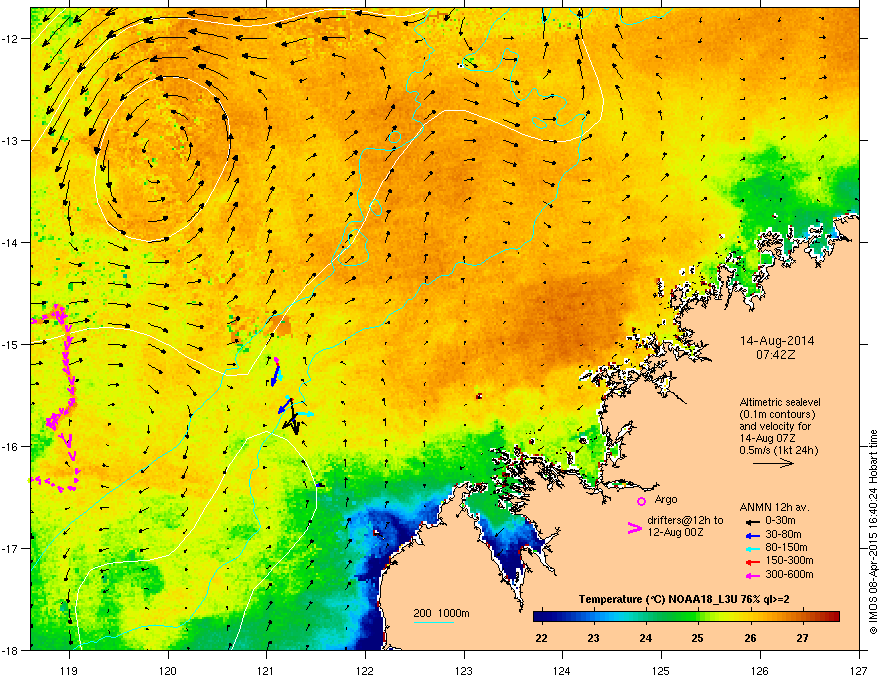Image resolution: width=880 pixels, height=680 pixels.
Task: Click the latitude axis label "-13"
Action: tap(10, 140)
